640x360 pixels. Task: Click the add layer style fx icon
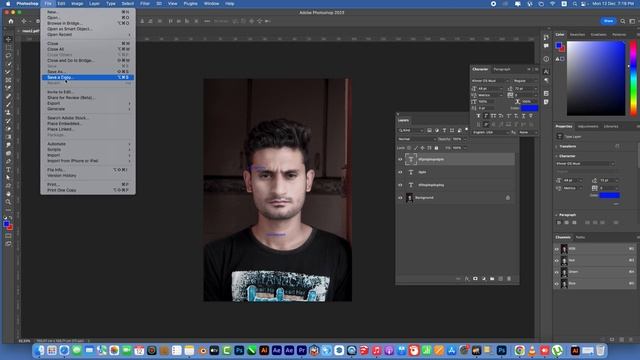pos(467,279)
